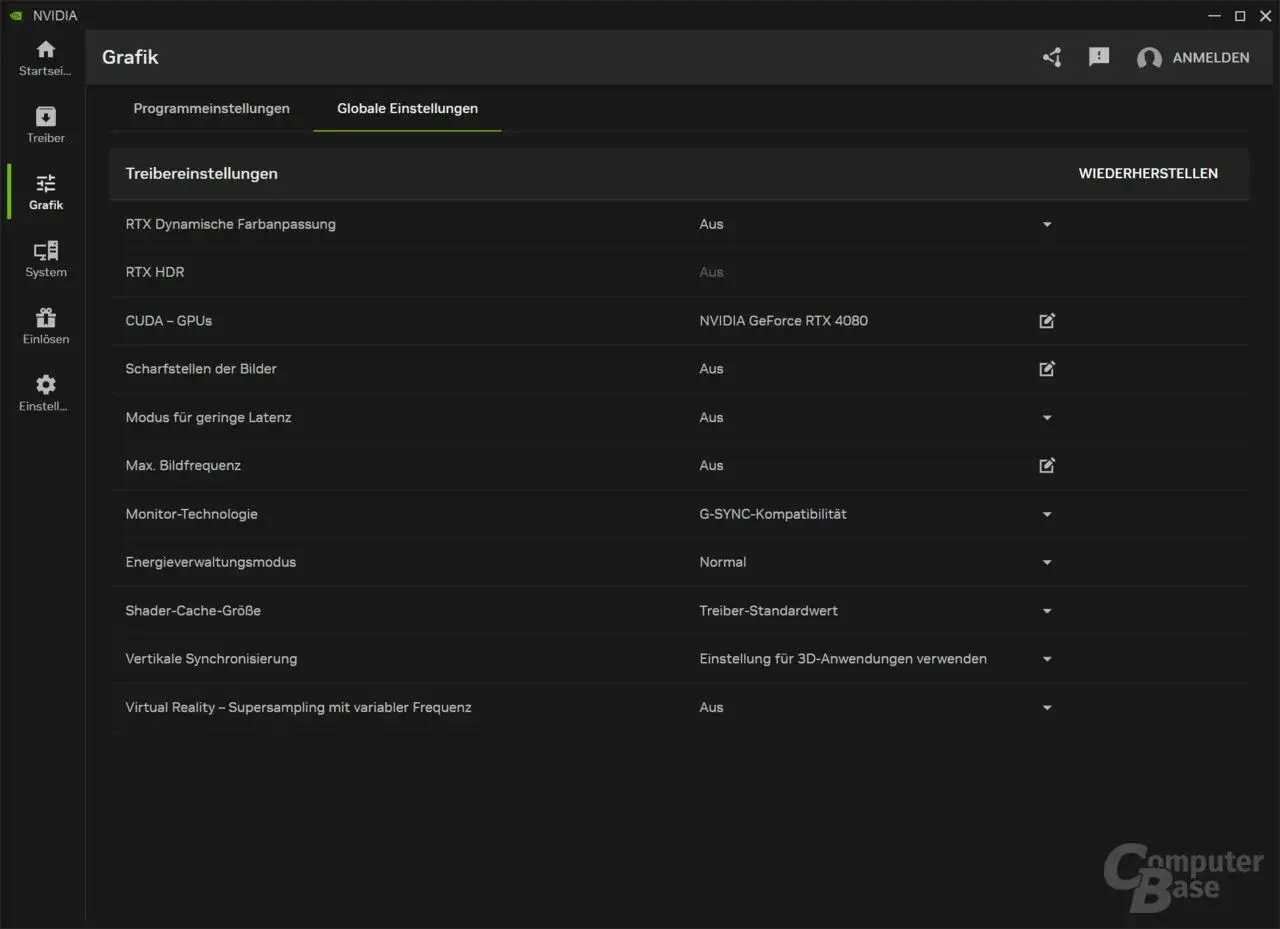Open the Monitor-Technologie dropdown arrow
Screen dimensions: 1280x929
(1047, 515)
